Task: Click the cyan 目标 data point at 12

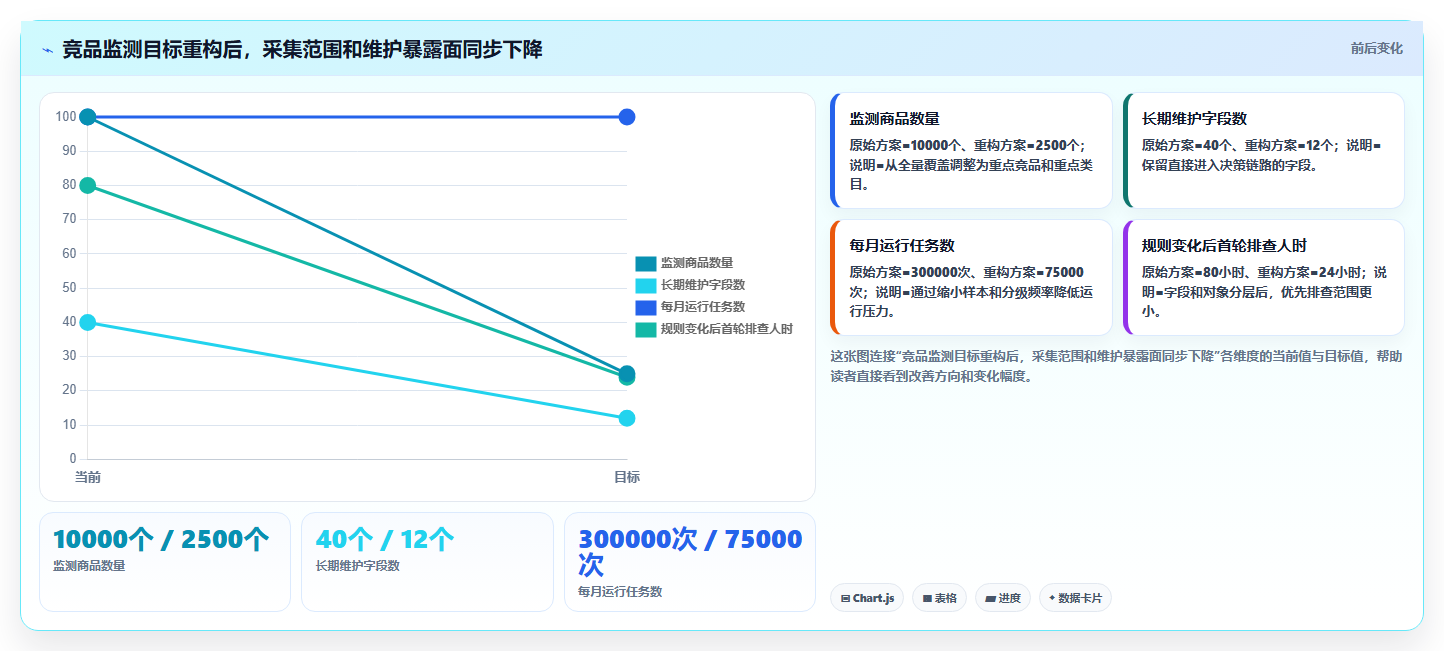Action: tap(627, 418)
